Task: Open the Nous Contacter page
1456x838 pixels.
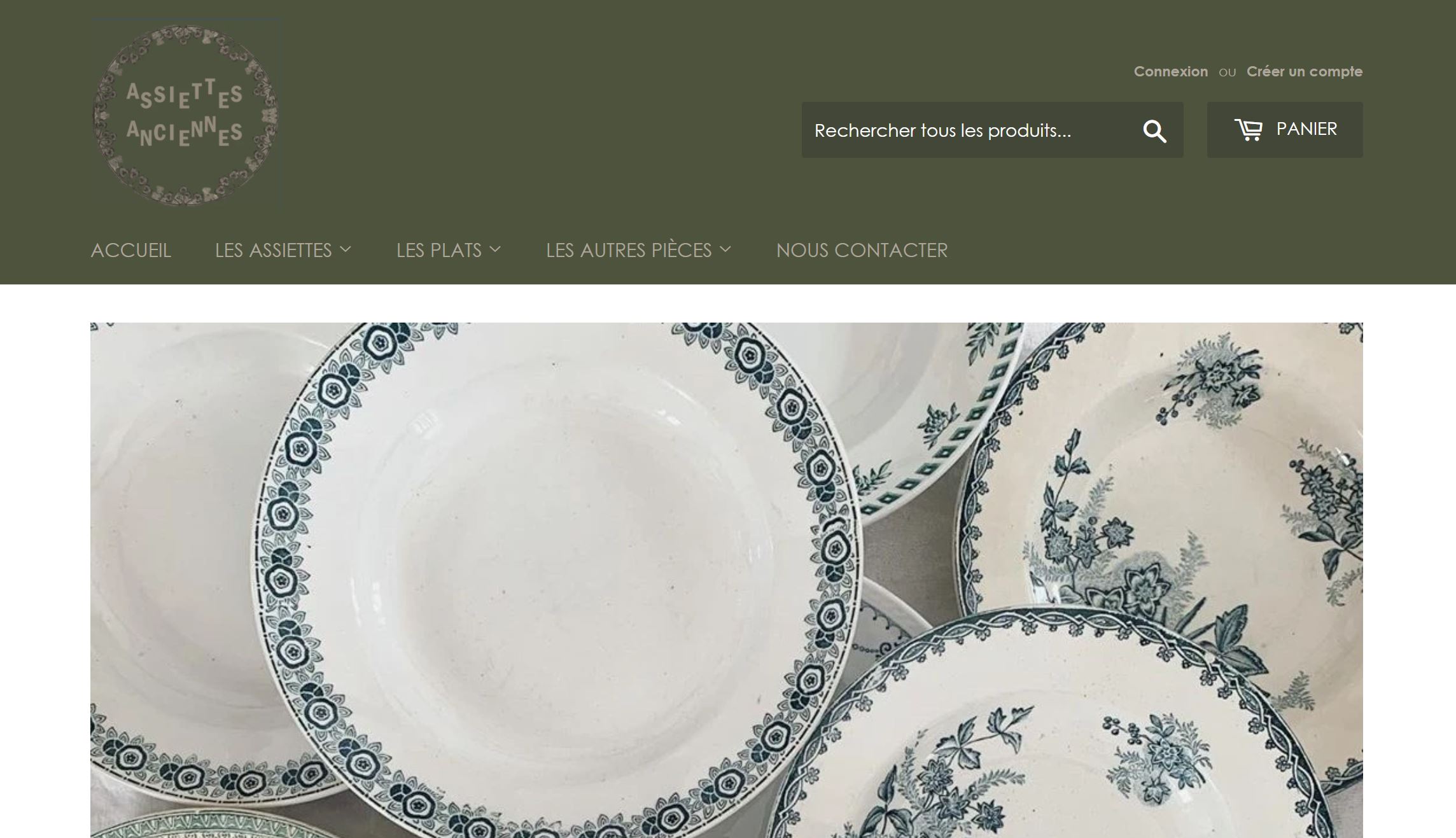Action: (862, 250)
